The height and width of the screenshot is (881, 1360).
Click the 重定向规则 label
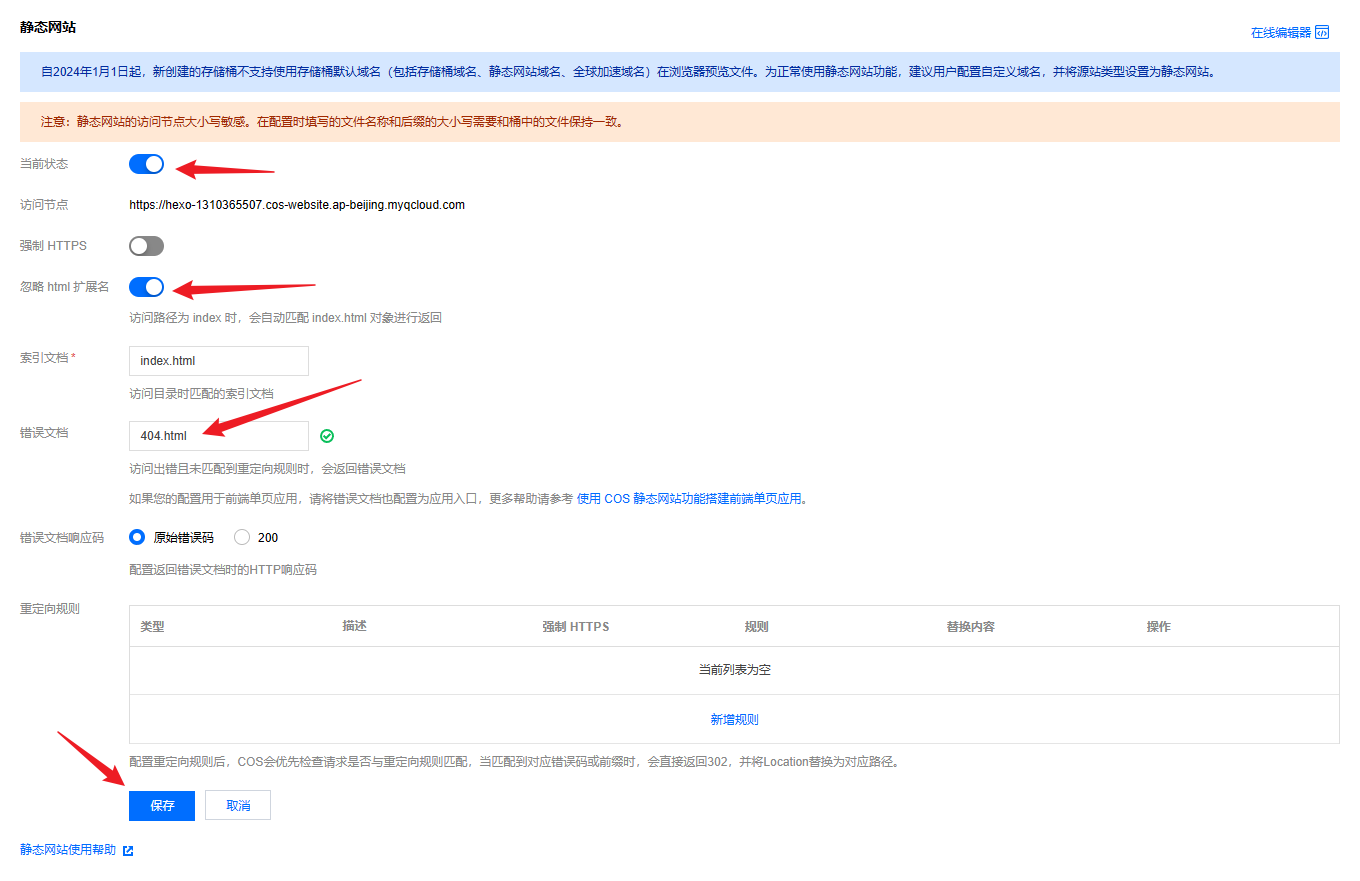[x=50, y=608]
